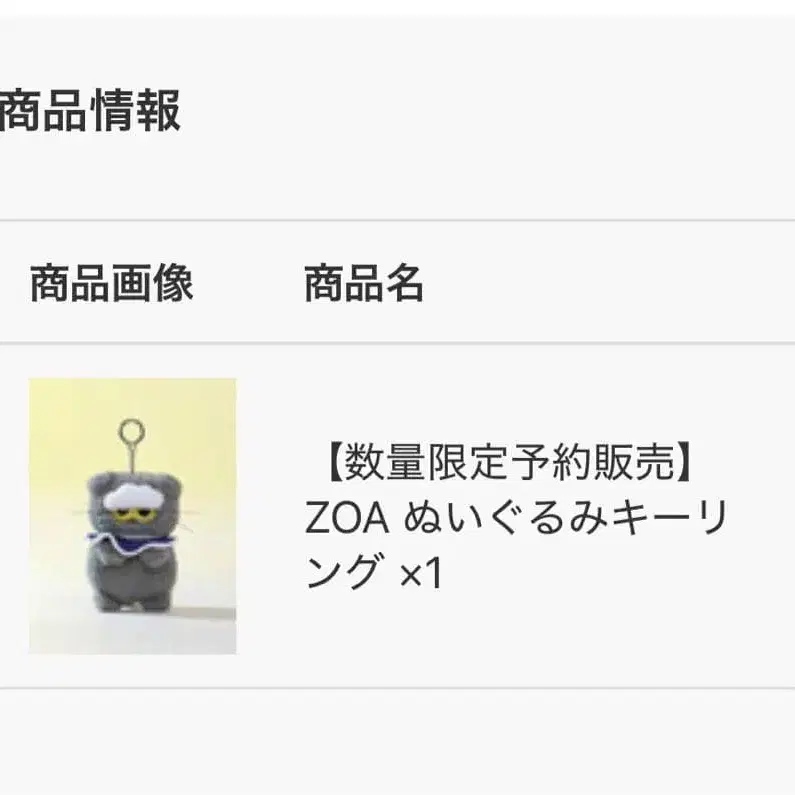
Task: Click the ×1 quantity indicator
Action: pyautogui.click(x=422, y=573)
